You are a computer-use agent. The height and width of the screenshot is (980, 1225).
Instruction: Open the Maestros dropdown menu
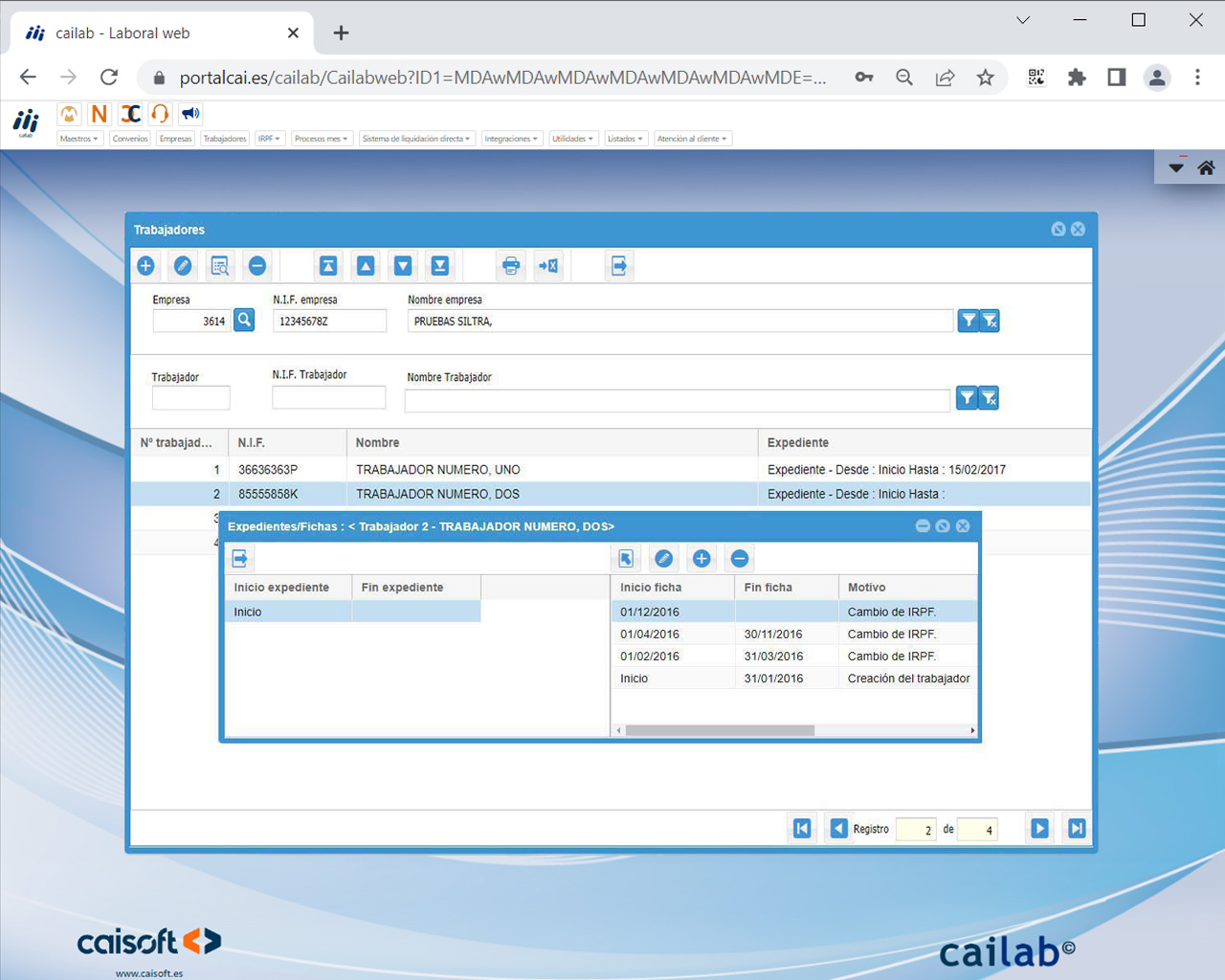(78, 138)
